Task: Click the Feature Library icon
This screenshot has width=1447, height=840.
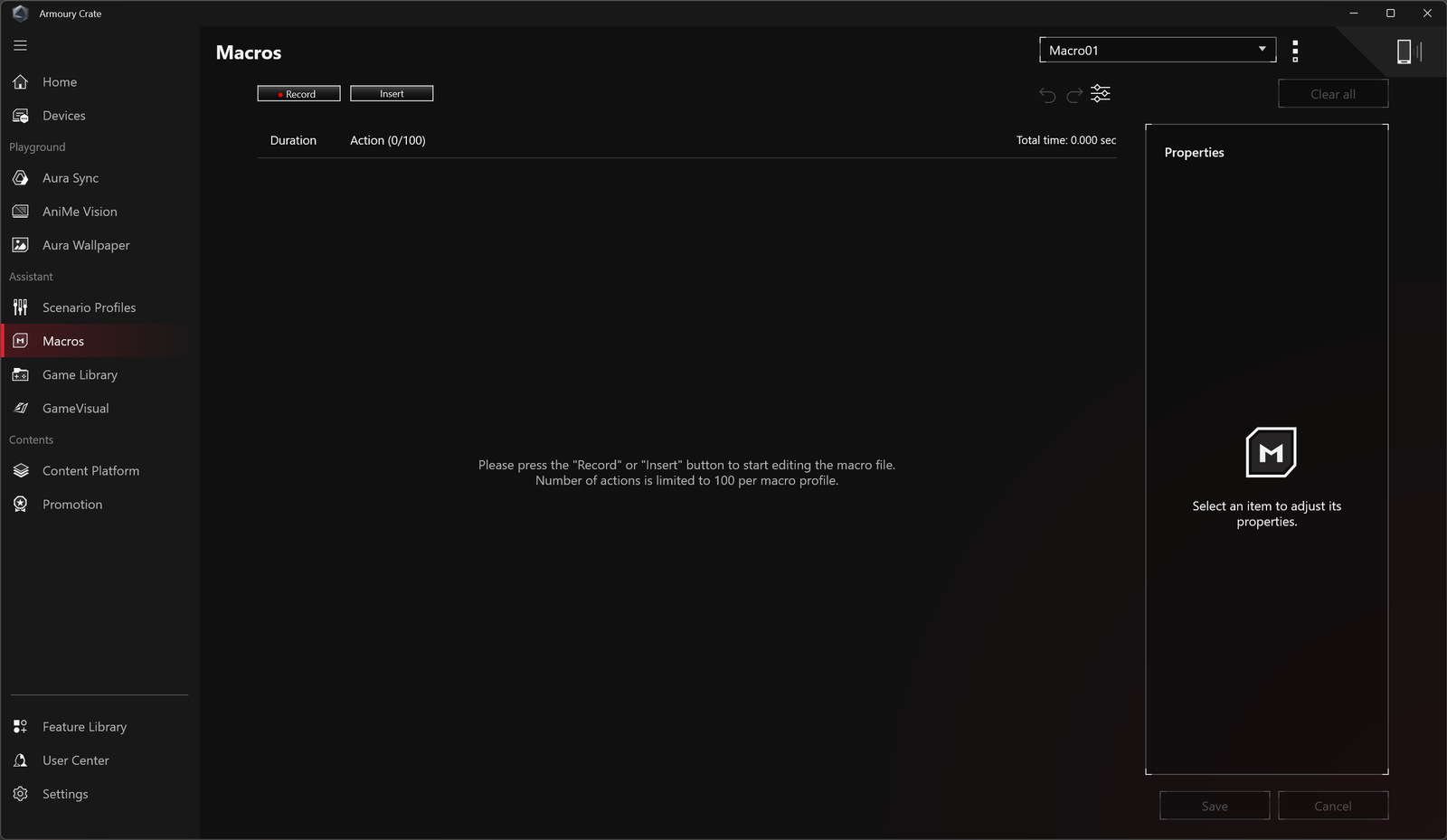Action: point(21,726)
